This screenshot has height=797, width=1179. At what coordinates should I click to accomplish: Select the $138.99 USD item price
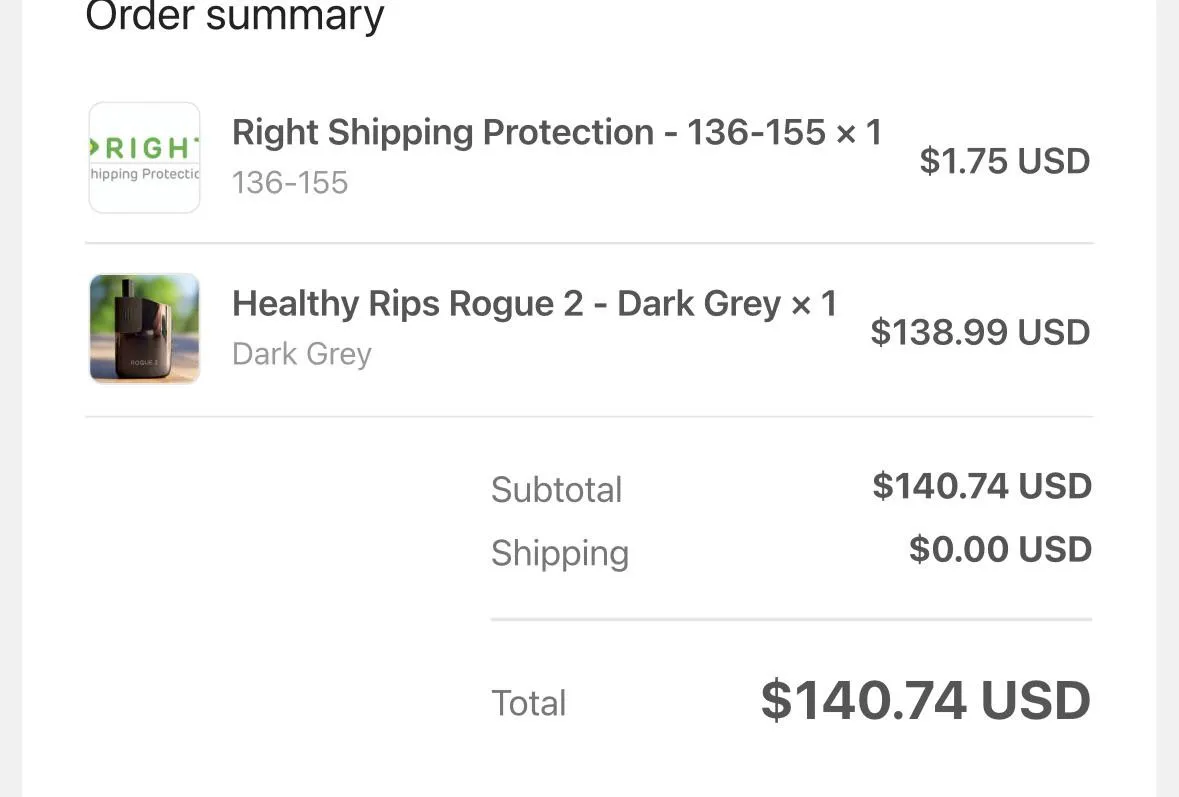(x=980, y=332)
